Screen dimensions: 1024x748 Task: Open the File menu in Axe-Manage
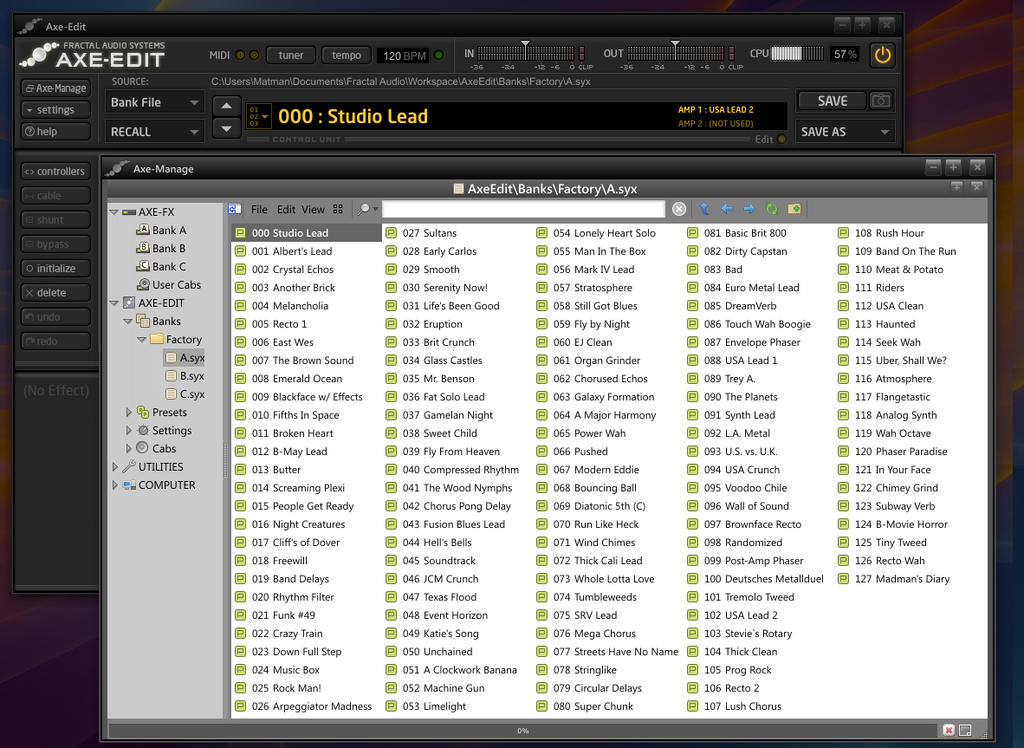pos(259,209)
